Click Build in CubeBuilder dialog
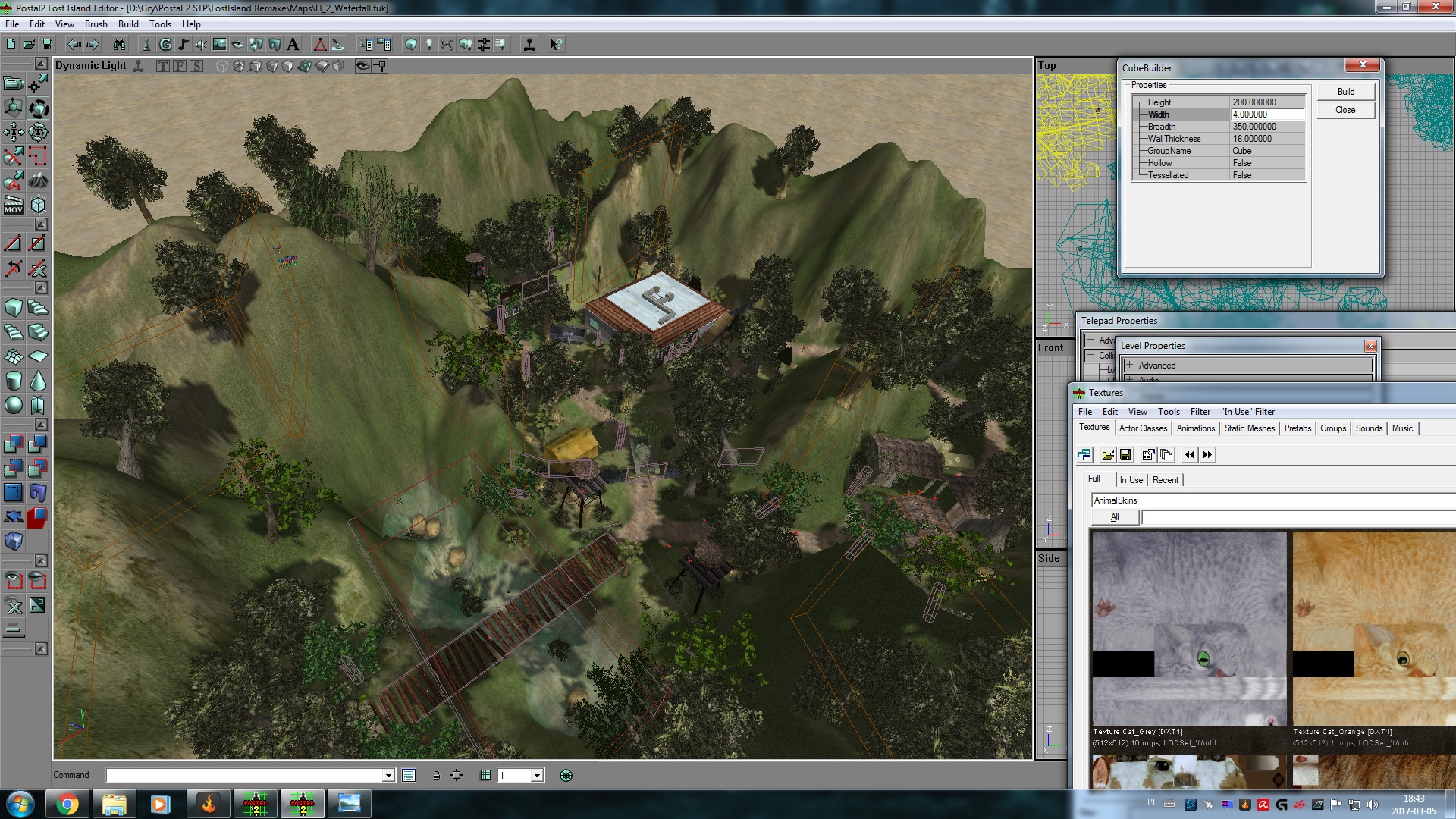Screen dimensions: 1456x819 coord(1345,92)
